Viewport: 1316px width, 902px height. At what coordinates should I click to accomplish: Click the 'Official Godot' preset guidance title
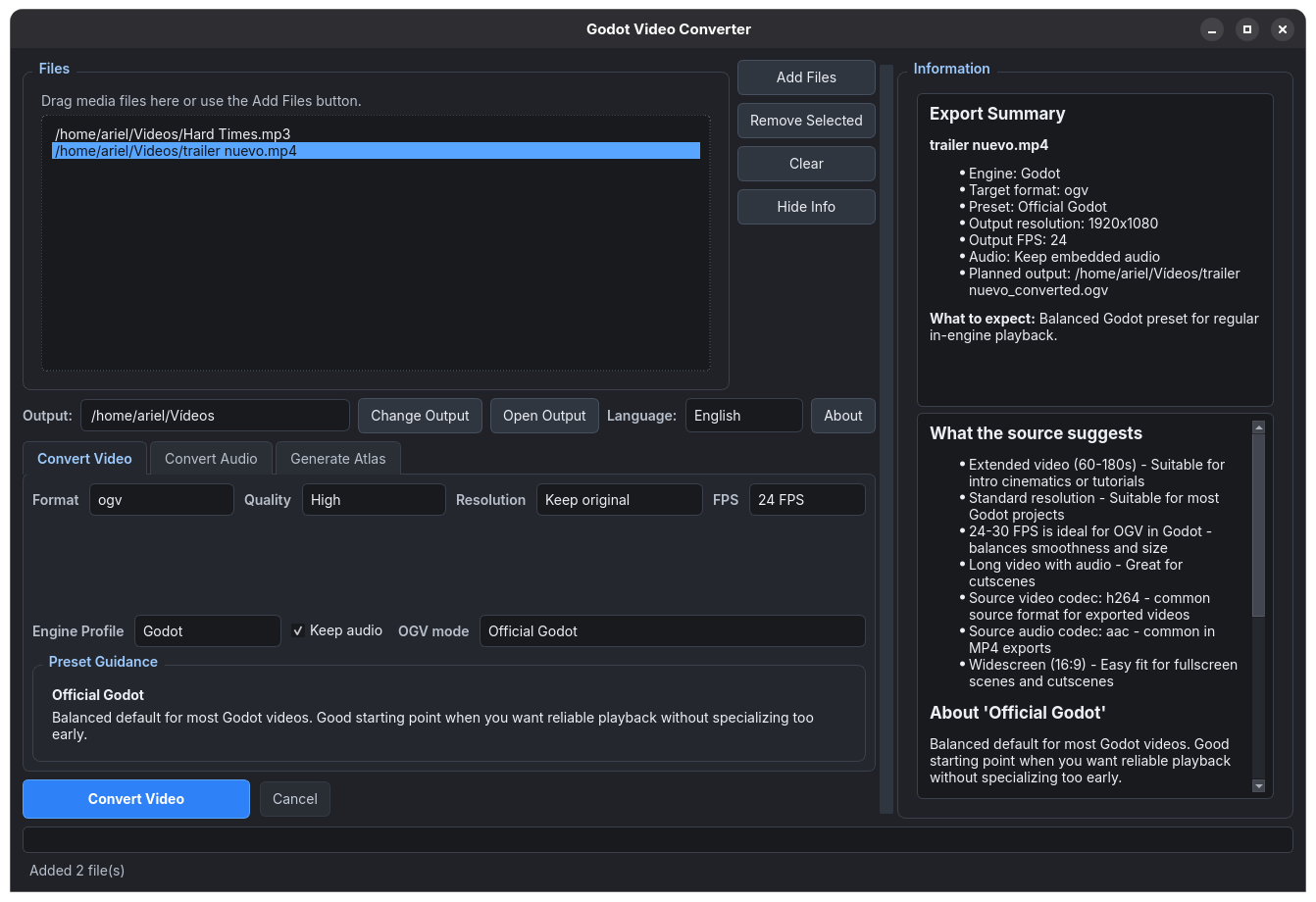click(98, 695)
